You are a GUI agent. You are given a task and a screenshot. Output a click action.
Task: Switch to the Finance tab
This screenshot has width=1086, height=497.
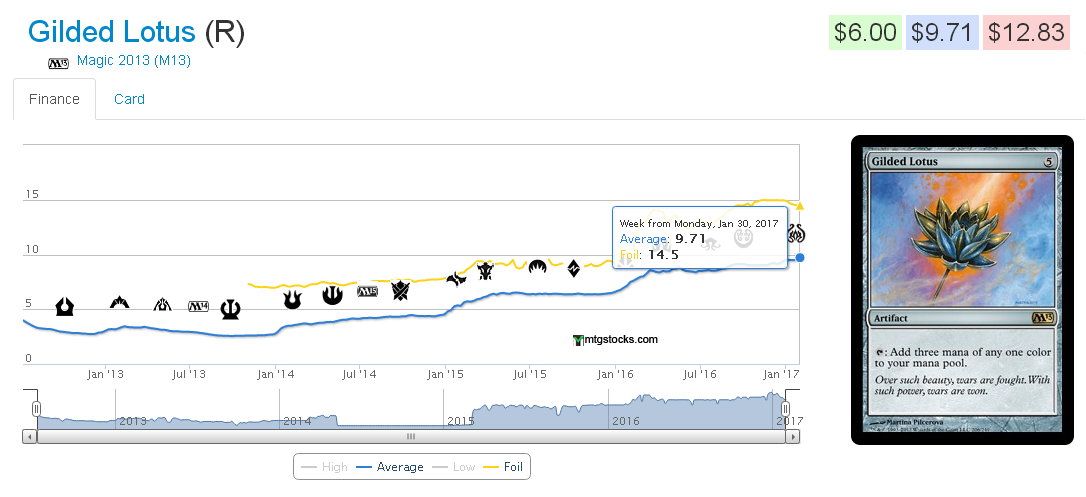(x=54, y=99)
